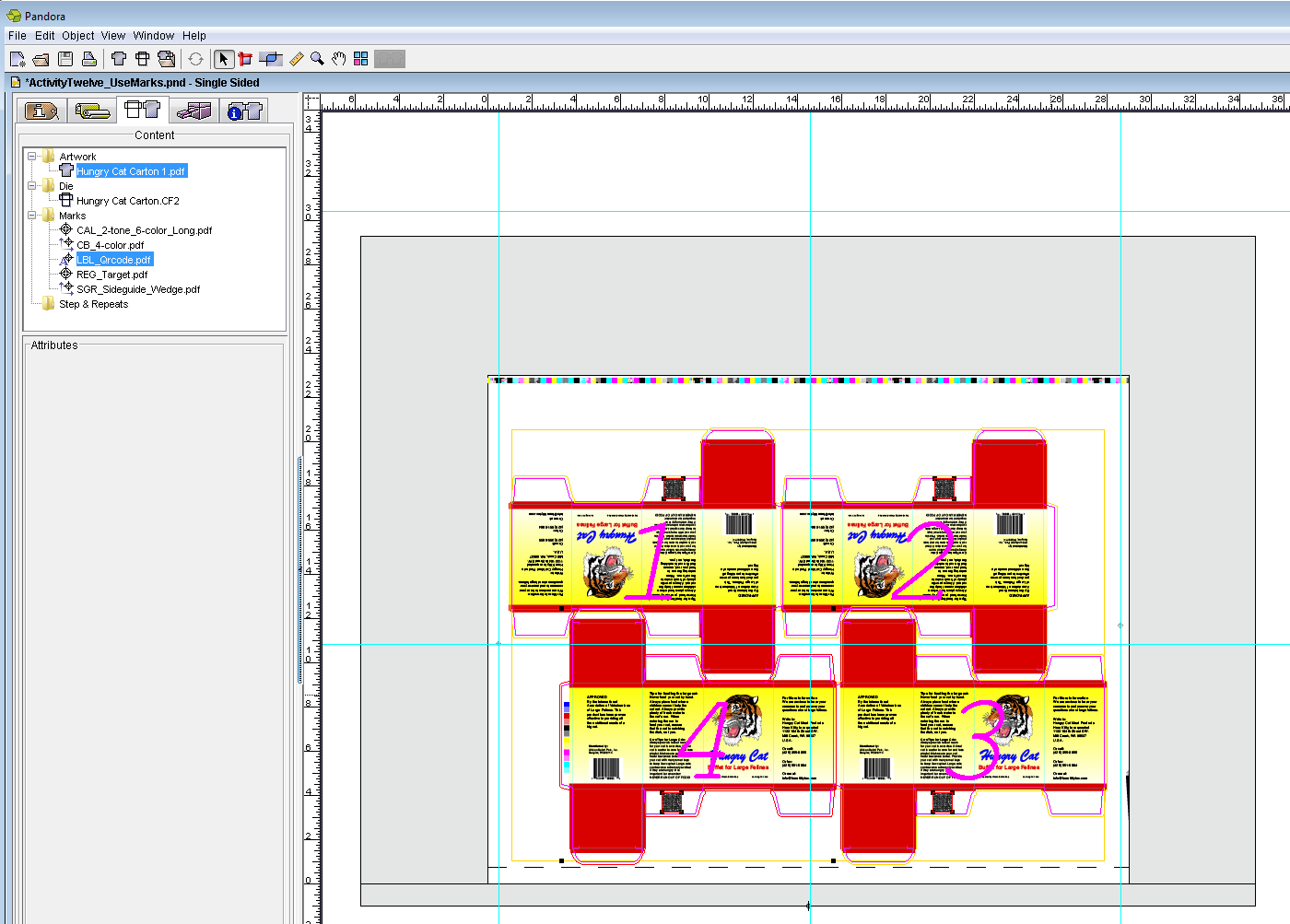This screenshot has height=924, width=1290.
Task: Select Hungry Cat Carton.CF2 die
Action: pyautogui.click(x=127, y=201)
